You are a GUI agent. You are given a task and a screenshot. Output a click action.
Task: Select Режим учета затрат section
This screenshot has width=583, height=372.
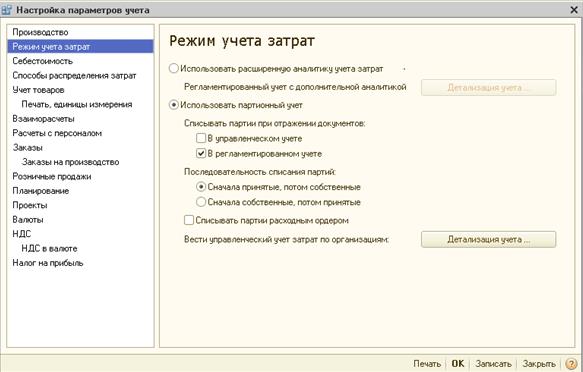pos(80,47)
